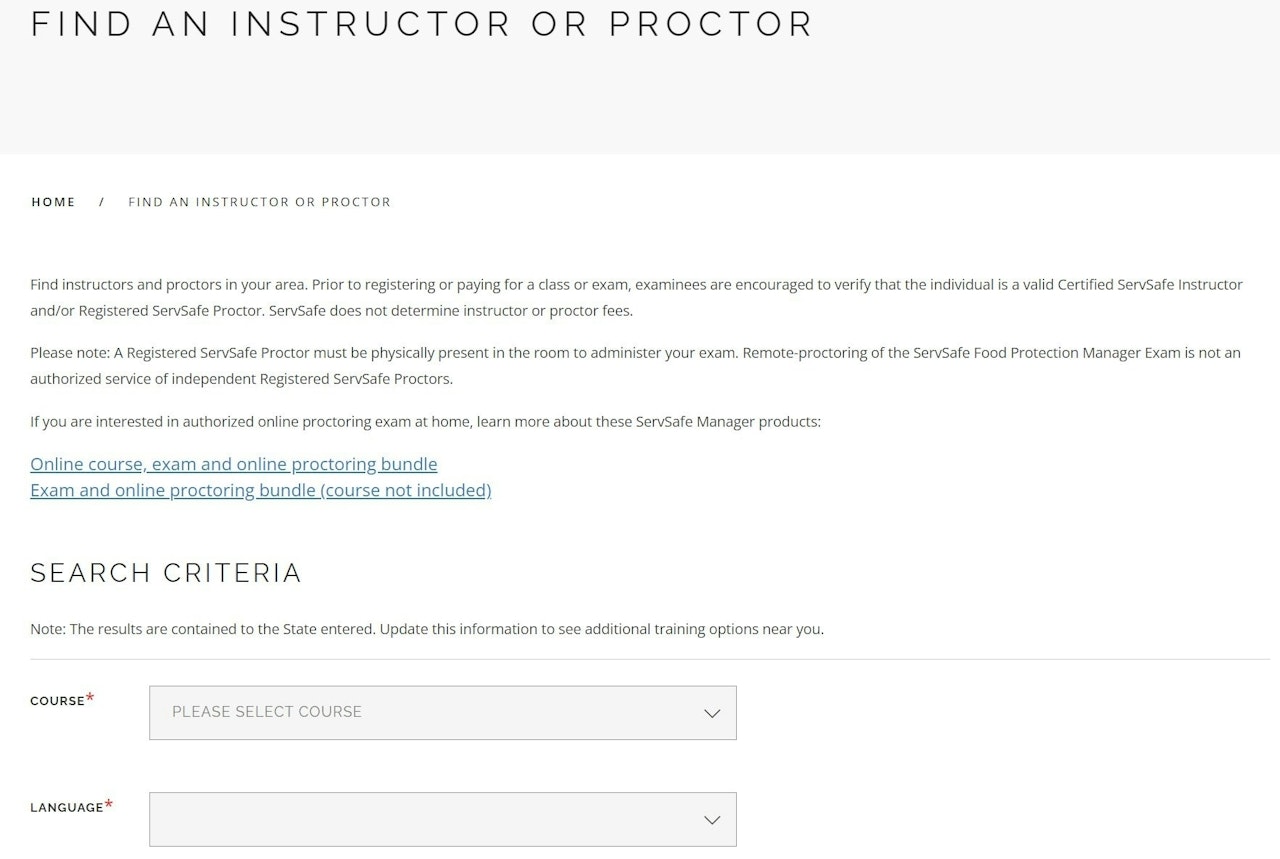Click the slash separator in the breadcrumb

[102, 202]
